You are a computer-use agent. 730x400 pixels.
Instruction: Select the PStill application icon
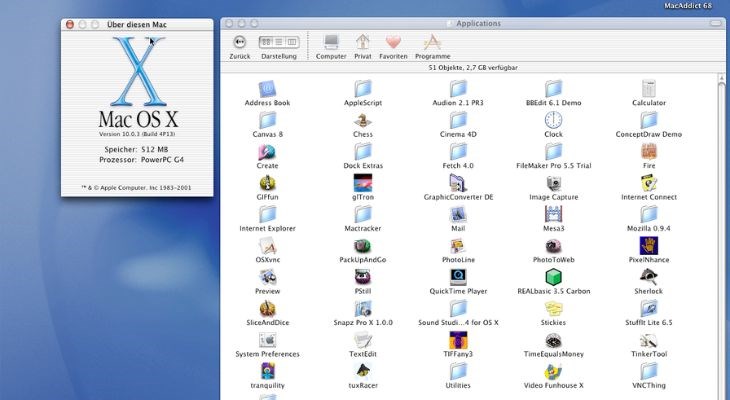click(363, 277)
